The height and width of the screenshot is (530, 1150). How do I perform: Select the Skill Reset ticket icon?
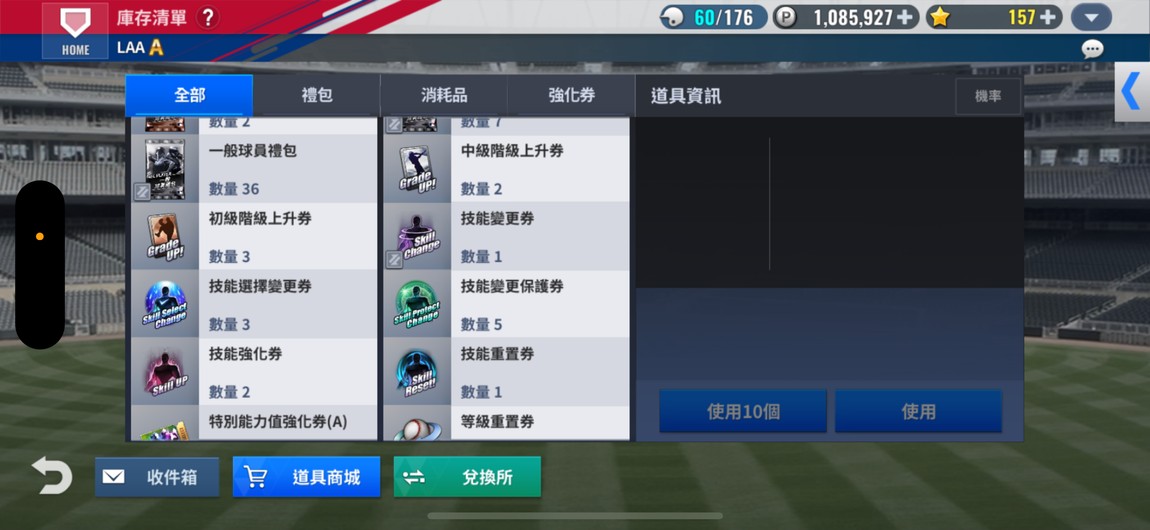click(x=417, y=372)
